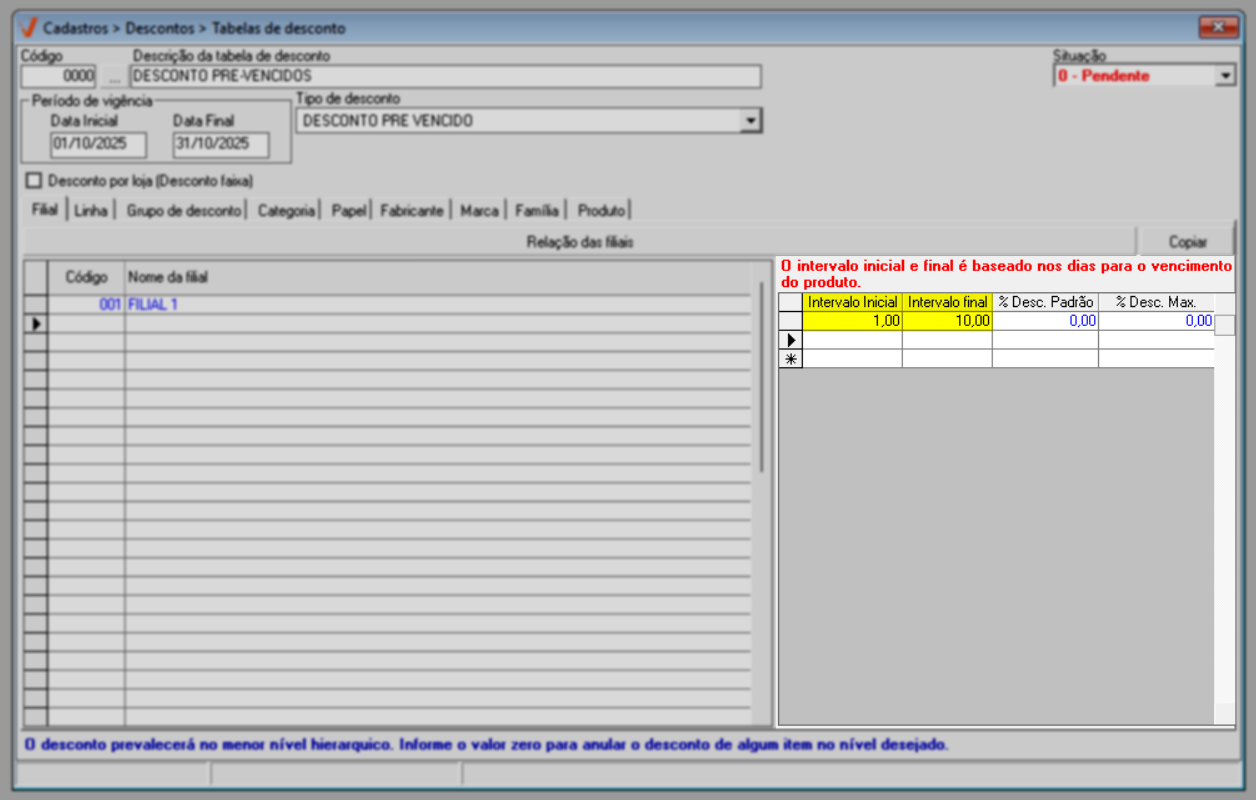Open the Situação dropdown
This screenshot has width=1256, height=800.
(x=1226, y=76)
